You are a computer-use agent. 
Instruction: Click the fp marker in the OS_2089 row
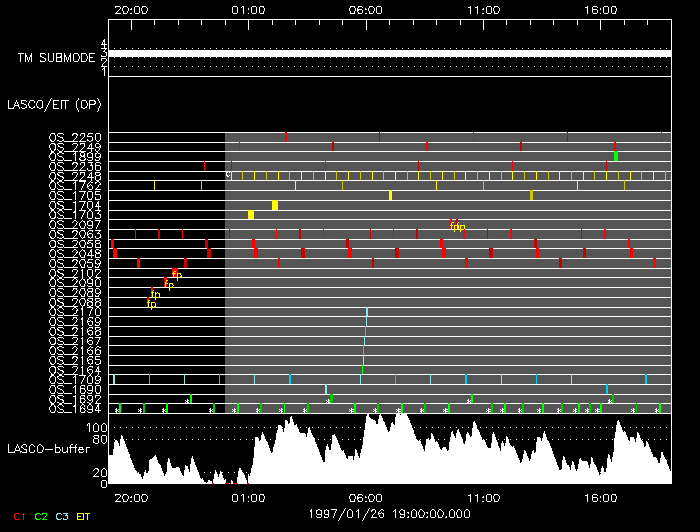[155, 293]
